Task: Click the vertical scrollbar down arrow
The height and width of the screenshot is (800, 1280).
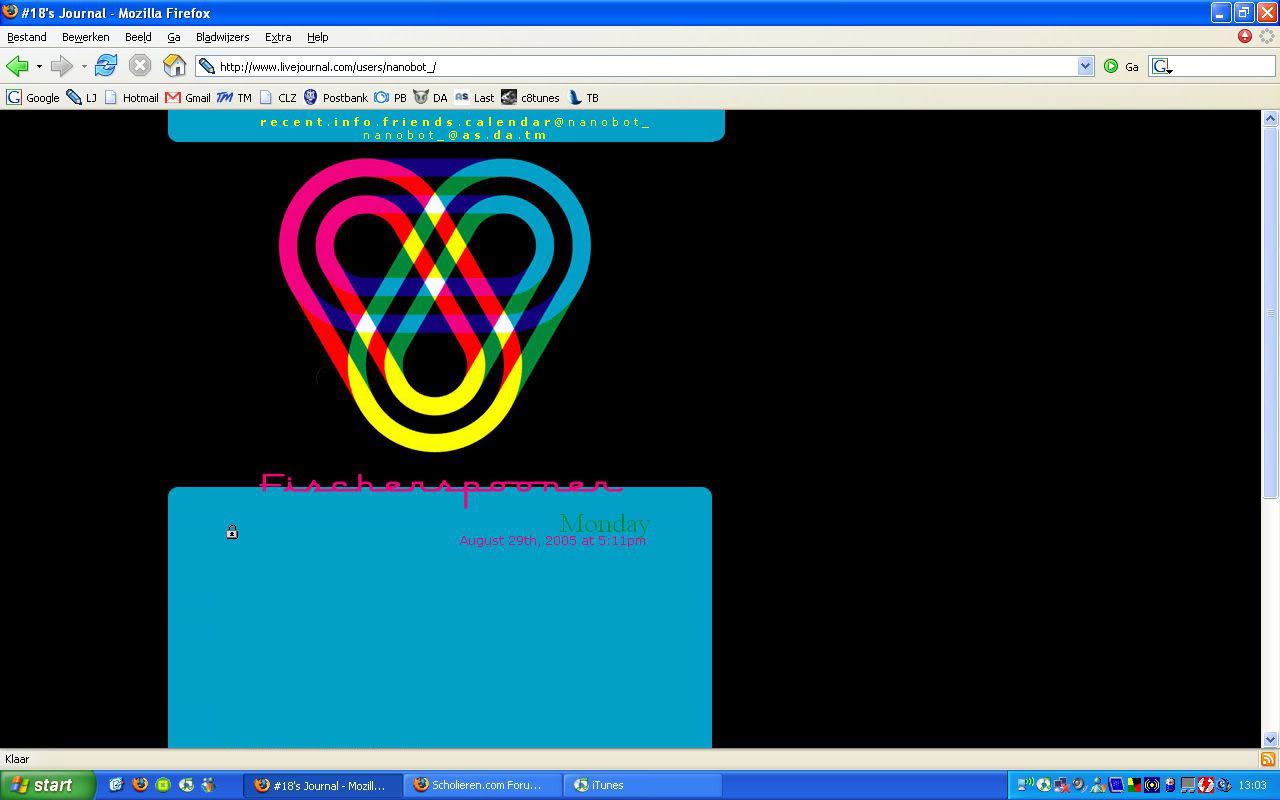Action: click(1271, 740)
